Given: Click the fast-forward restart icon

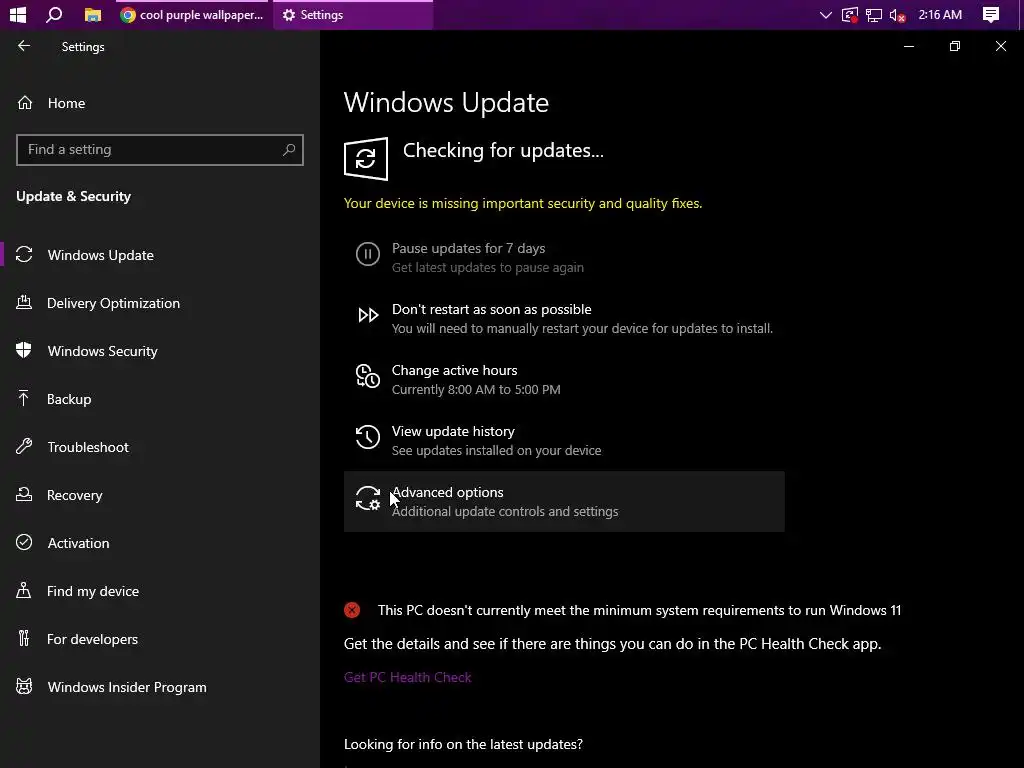Looking at the screenshot, I should tap(368, 315).
